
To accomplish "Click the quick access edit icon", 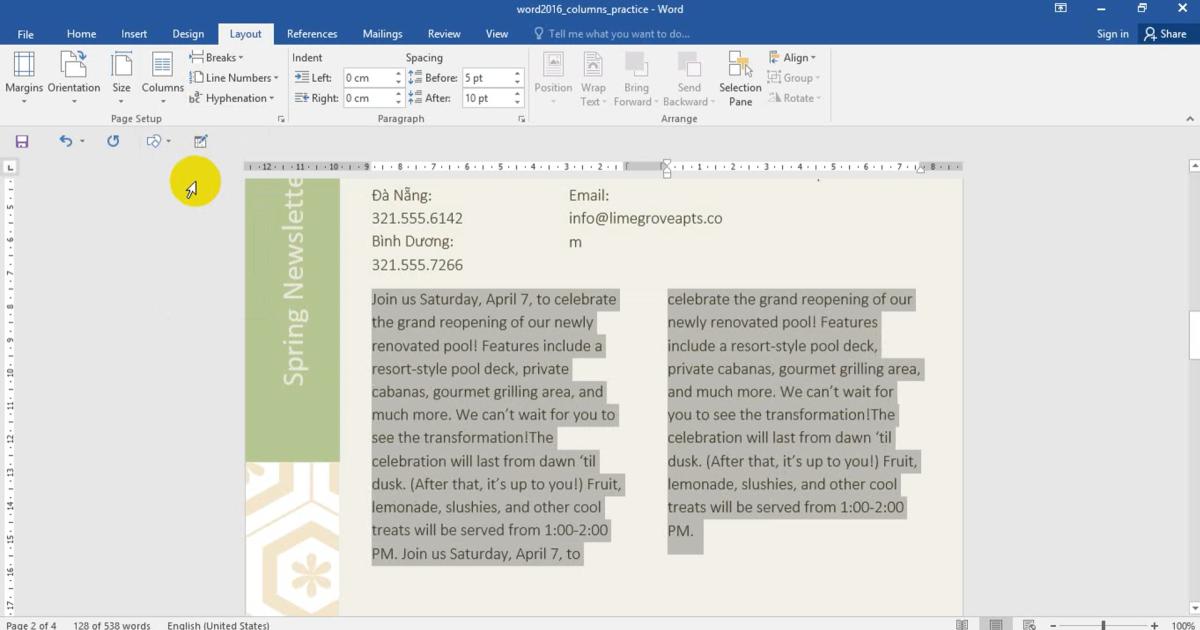I will pos(201,141).
